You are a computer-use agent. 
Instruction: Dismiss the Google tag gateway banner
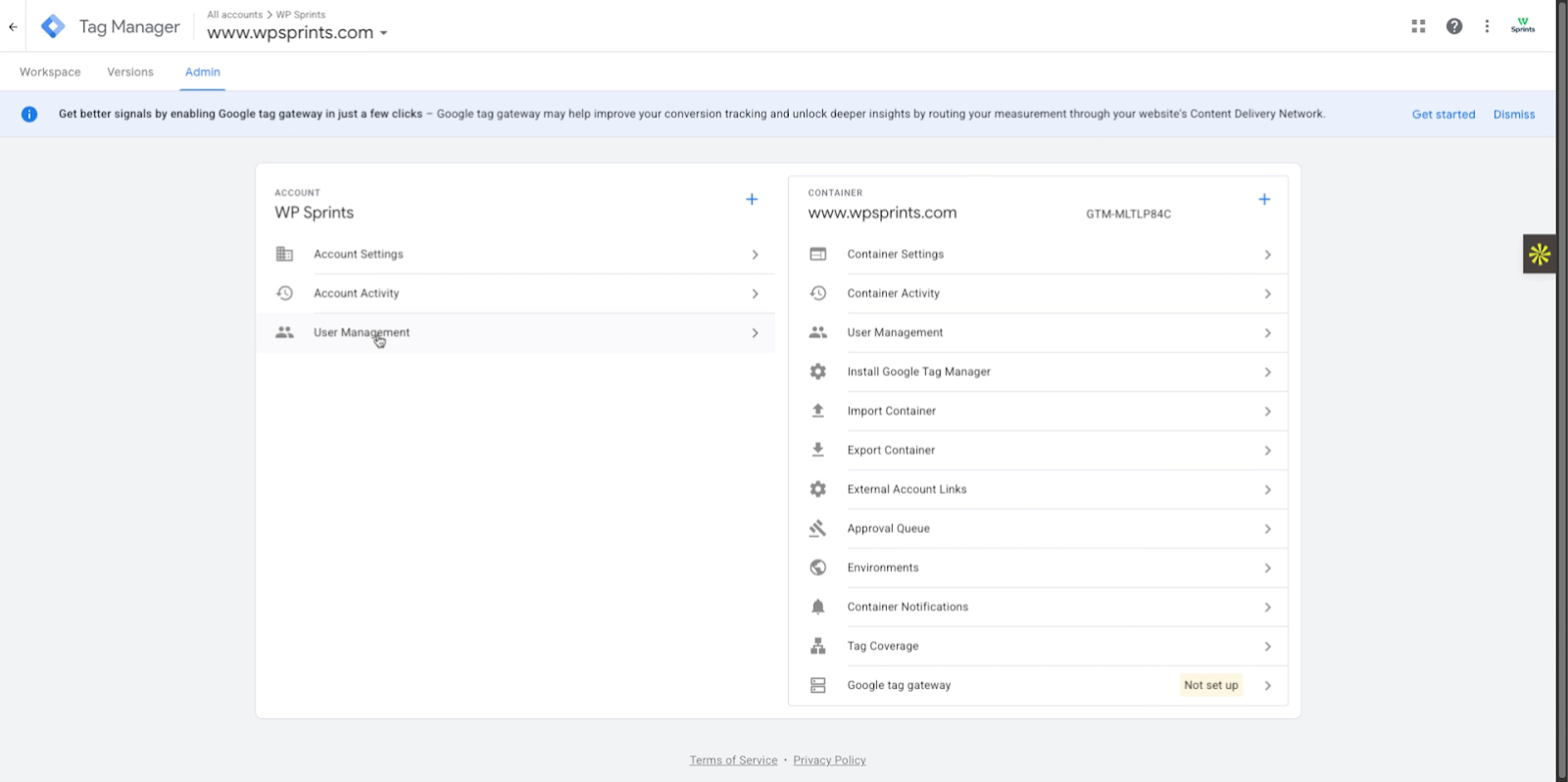point(1513,115)
